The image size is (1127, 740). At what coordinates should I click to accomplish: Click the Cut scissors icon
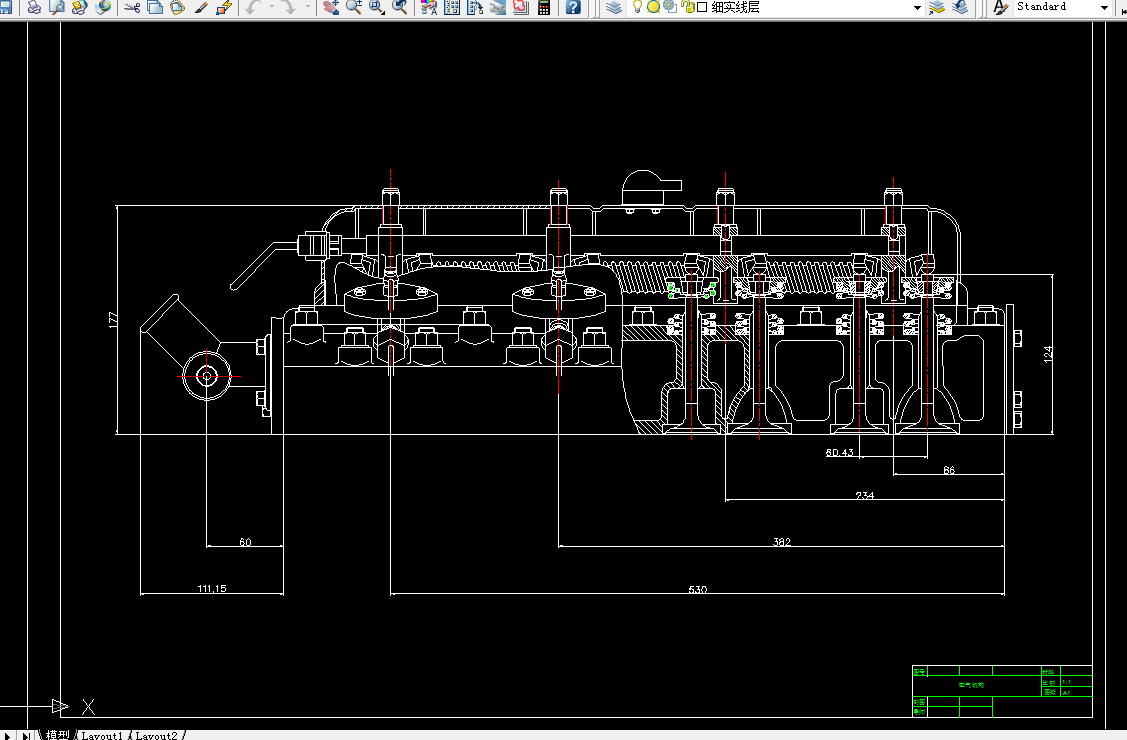[x=131, y=7]
